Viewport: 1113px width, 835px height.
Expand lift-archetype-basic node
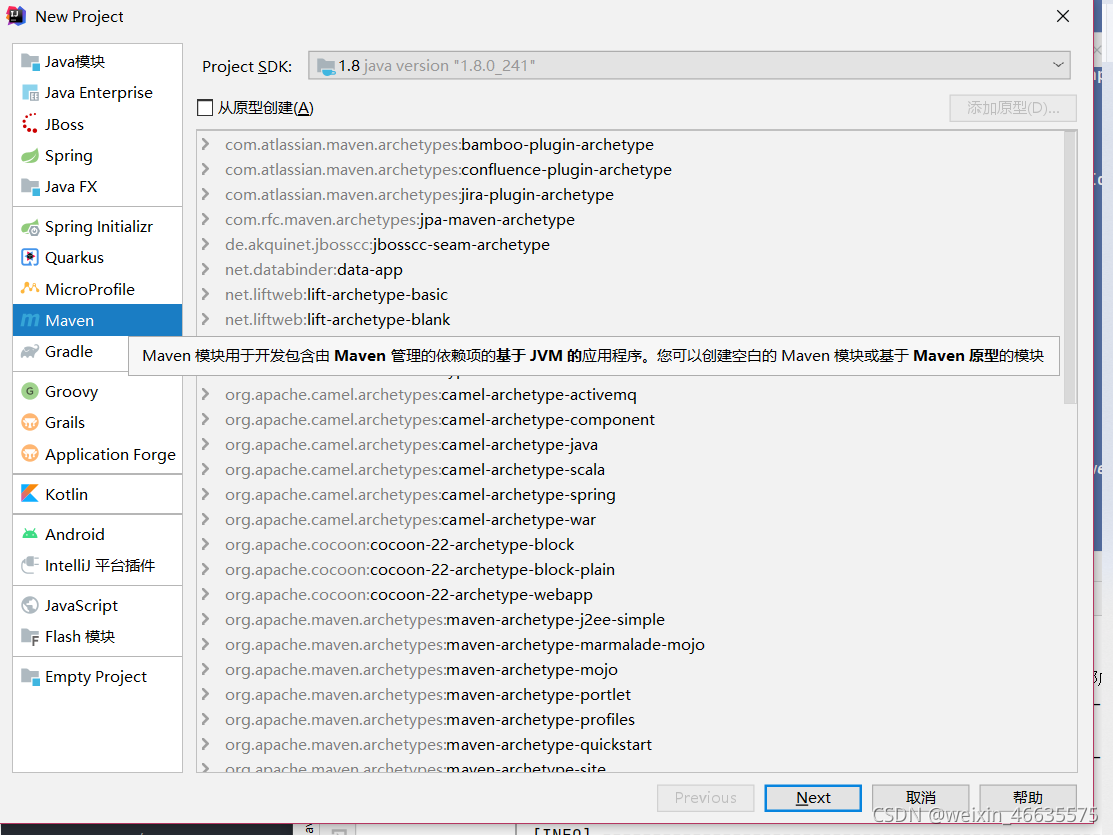pos(205,294)
